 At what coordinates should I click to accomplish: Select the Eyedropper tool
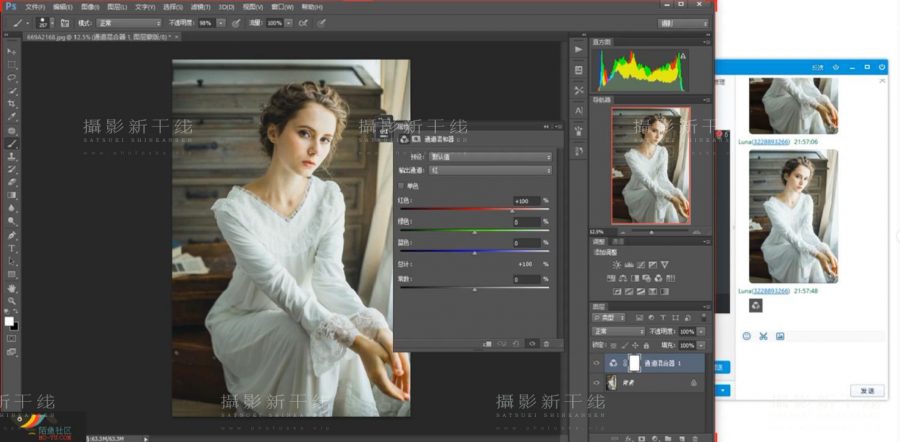point(11,117)
